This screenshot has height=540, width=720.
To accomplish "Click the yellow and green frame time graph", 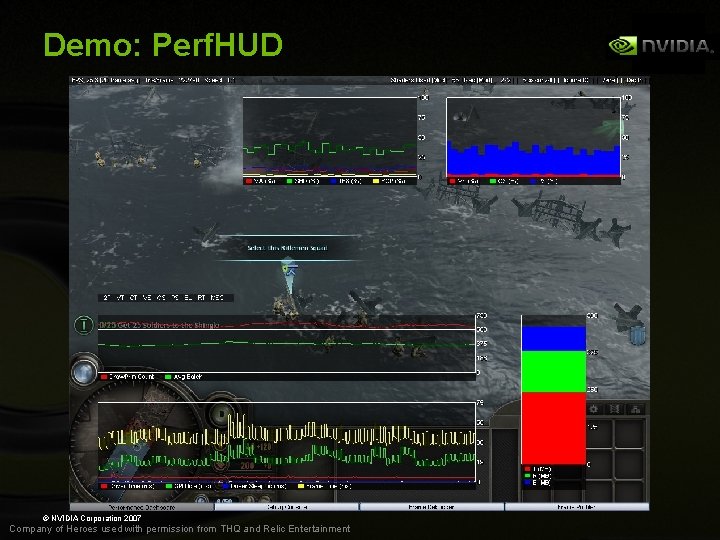I will point(287,442).
